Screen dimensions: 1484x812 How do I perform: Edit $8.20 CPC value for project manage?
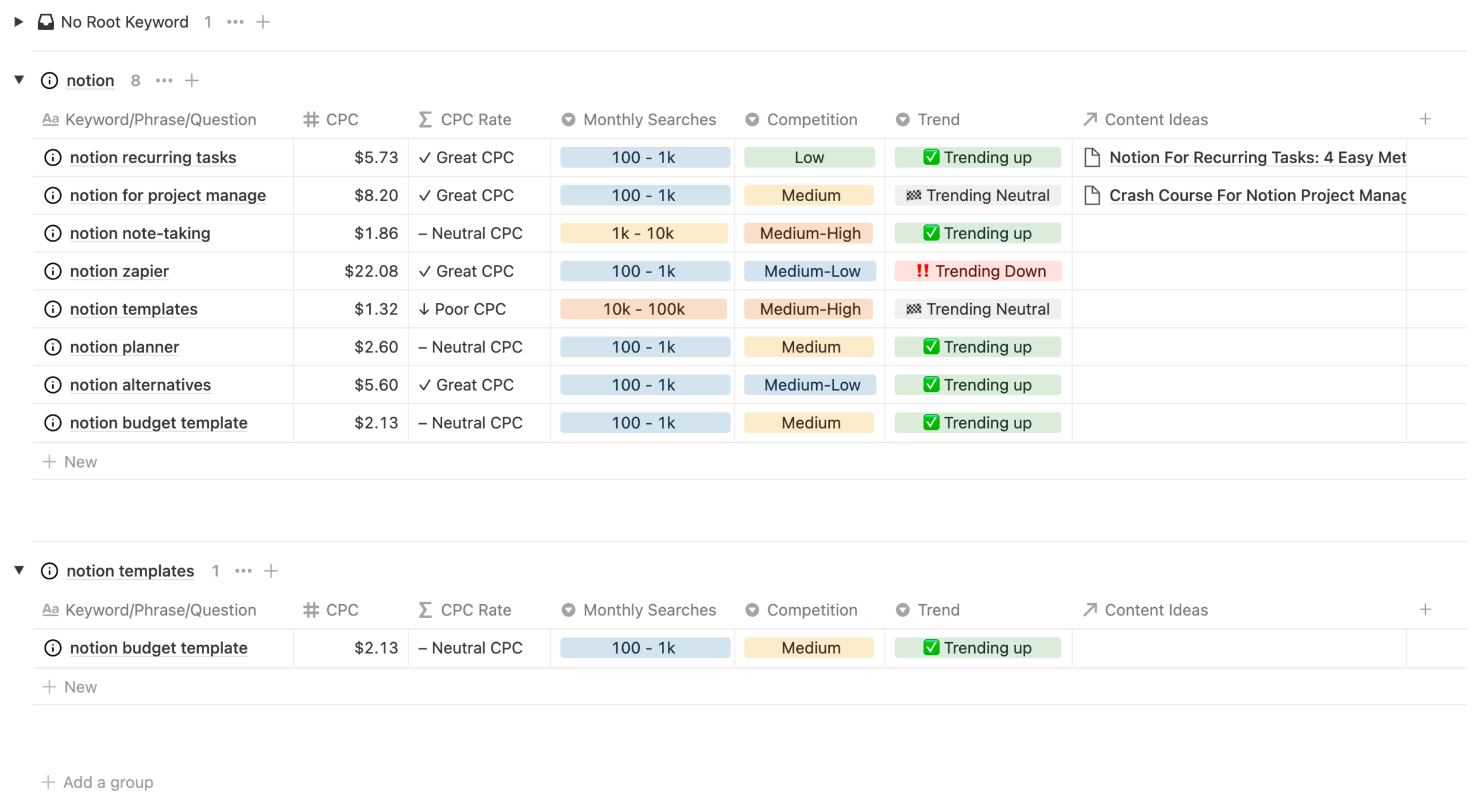(376, 195)
